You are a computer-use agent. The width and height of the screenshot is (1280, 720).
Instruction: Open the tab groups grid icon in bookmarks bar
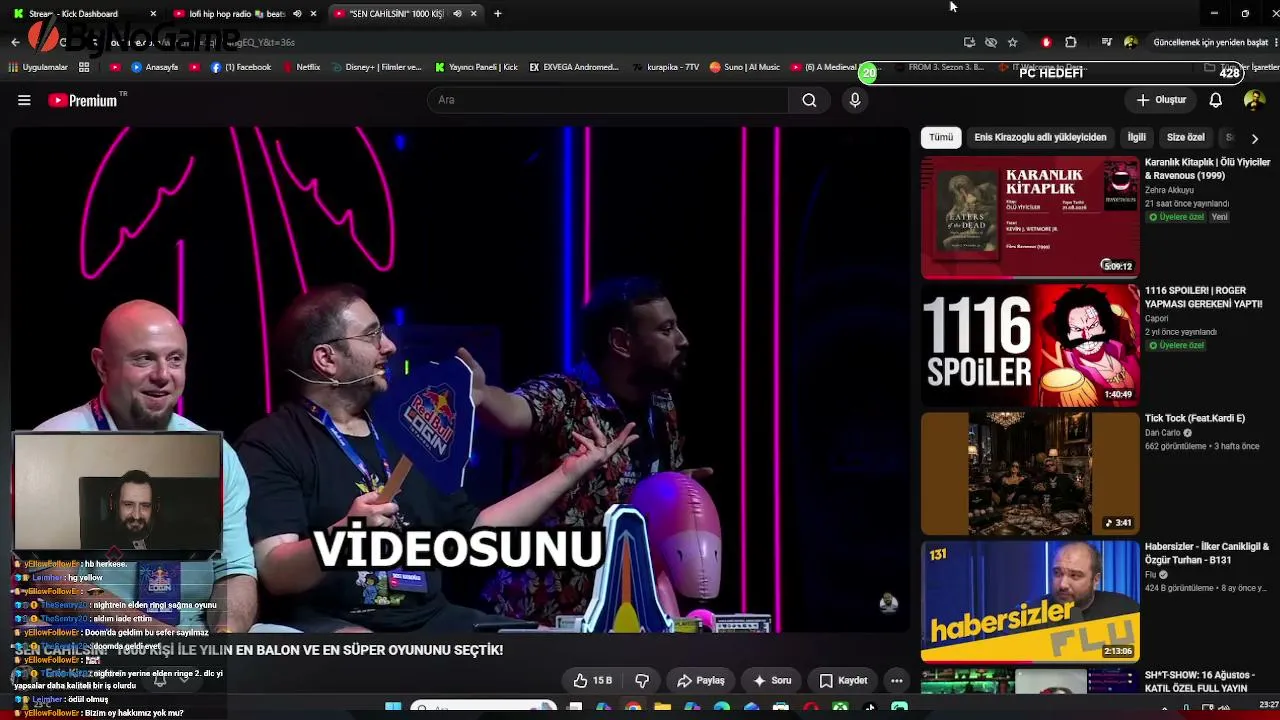(x=84, y=67)
